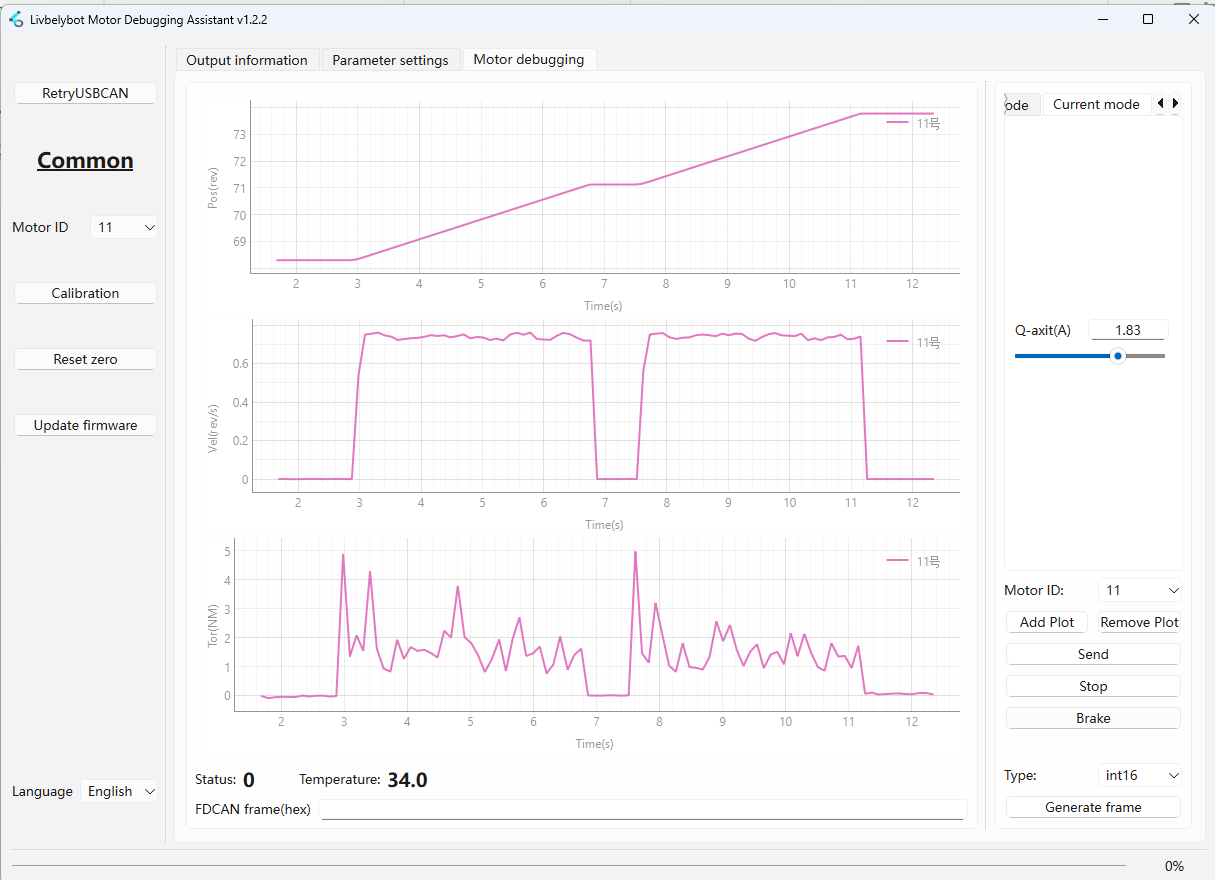Screen dimensions: 1215x880
Task: Open the Motor ID dropdown in Common panel
Action: [124, 227]
